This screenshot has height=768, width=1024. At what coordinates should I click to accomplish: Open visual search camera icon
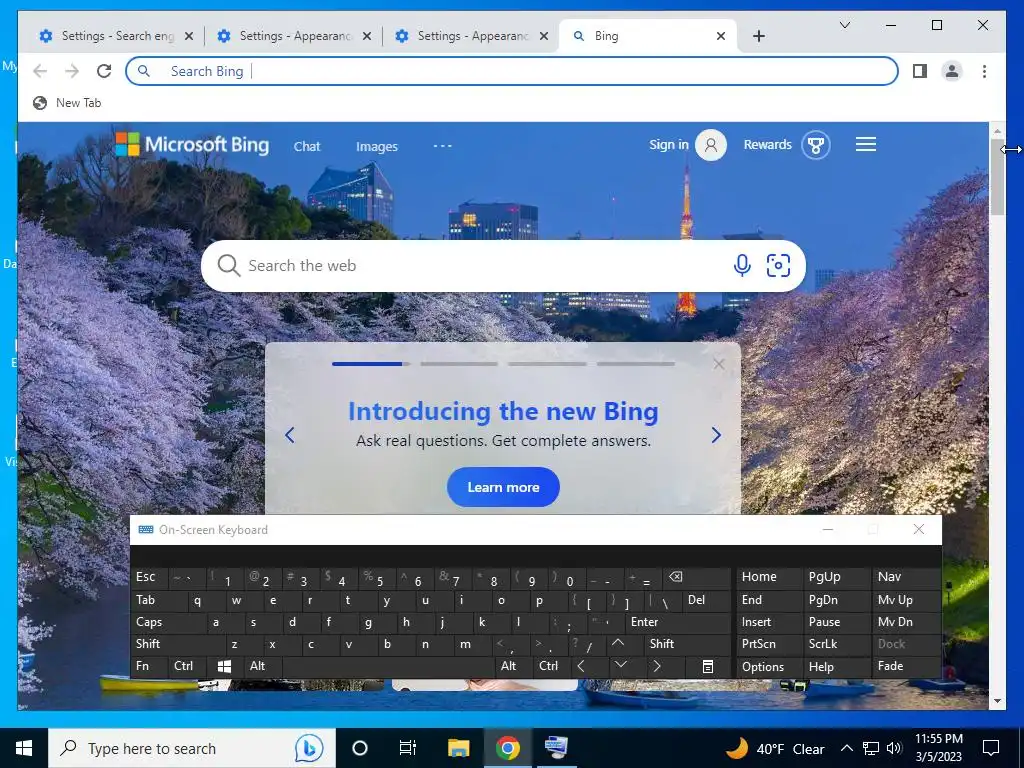tap(778, 265)
